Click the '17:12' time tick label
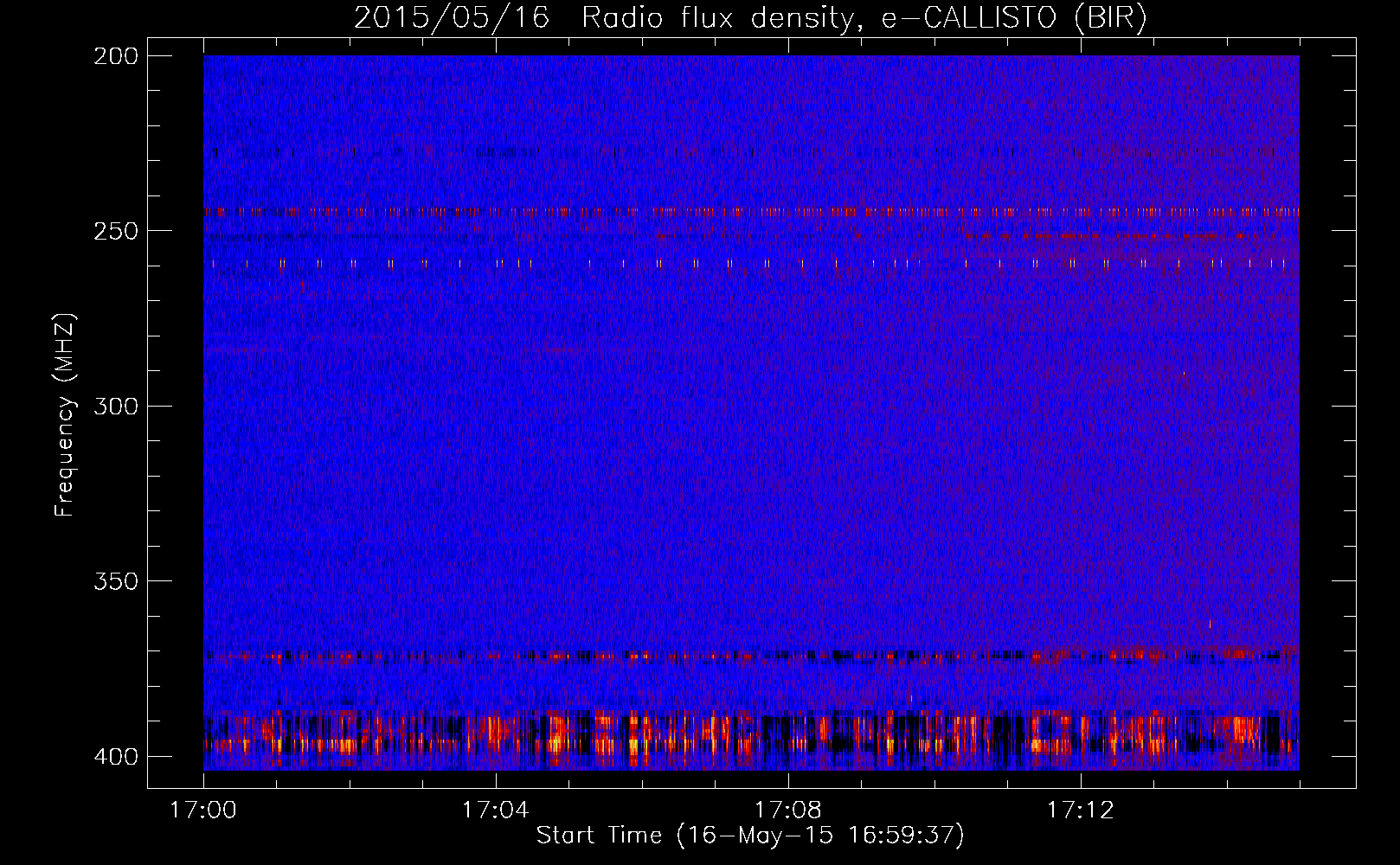This screenshot has height=865, width=1400. click(x=1081, y=811)
